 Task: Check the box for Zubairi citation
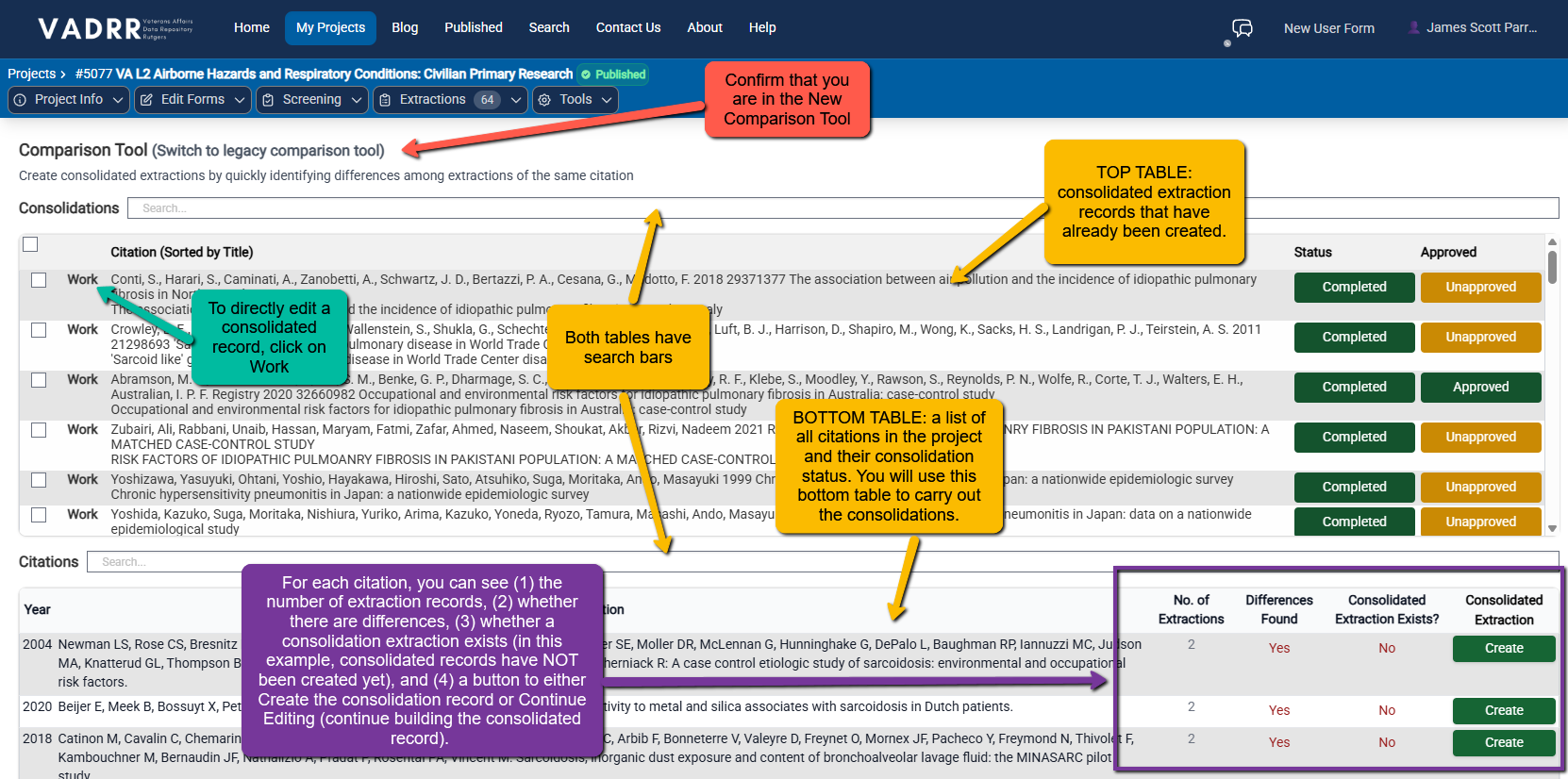(x=39, y=430)
